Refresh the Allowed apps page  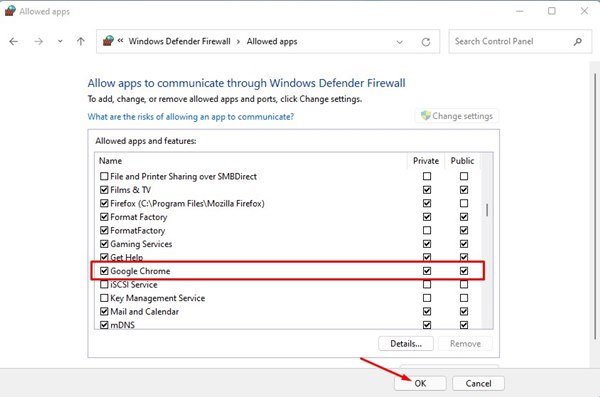click(426, 42)
